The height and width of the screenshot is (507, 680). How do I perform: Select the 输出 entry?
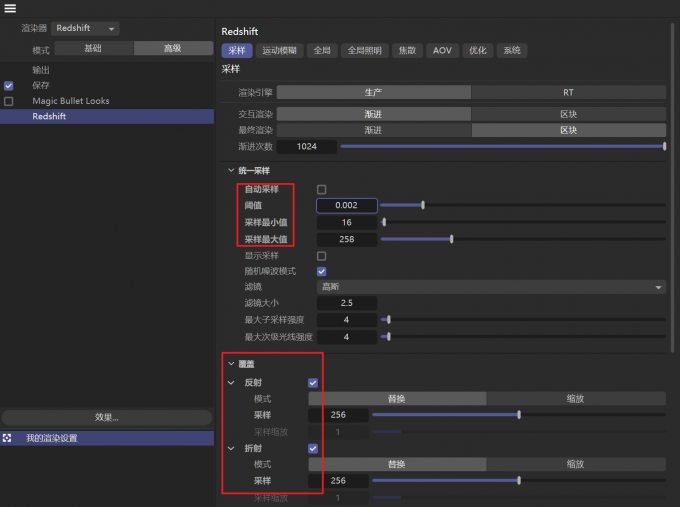pyautogui.click(x=41, y=70)
